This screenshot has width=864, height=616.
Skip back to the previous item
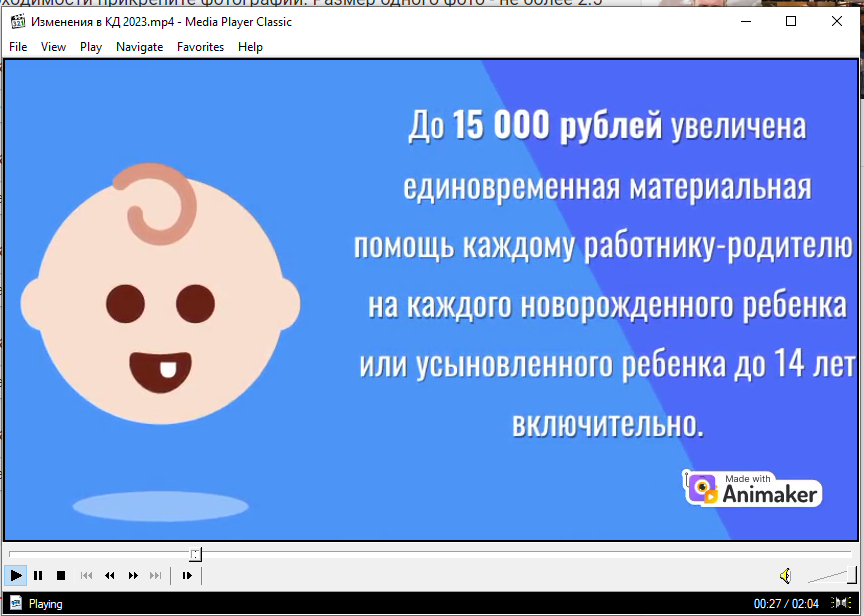click(85, 575)
